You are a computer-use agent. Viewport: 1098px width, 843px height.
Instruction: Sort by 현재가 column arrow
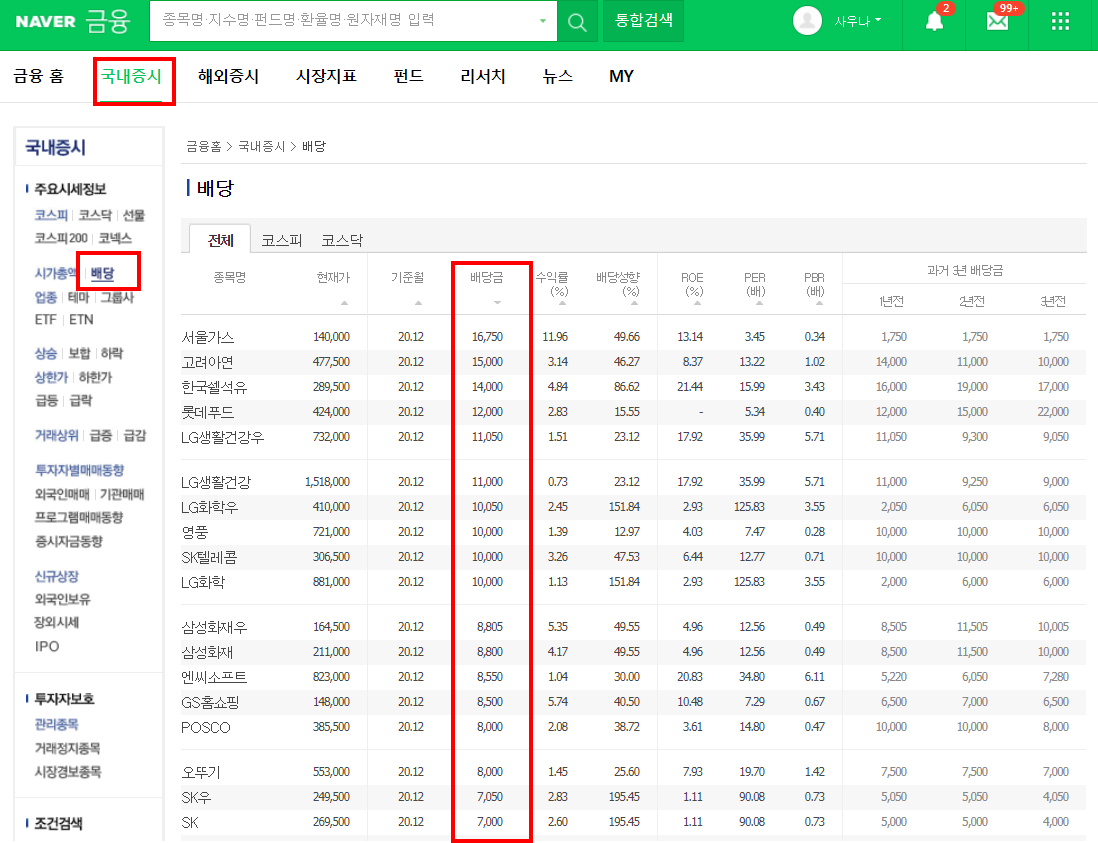345,303
